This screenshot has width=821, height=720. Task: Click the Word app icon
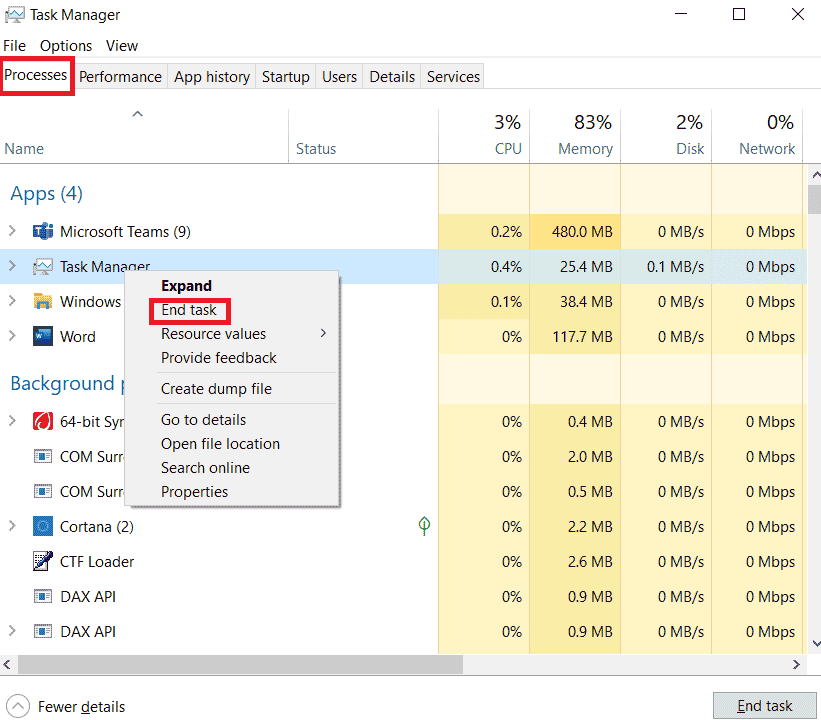click(x=42, y=336)
